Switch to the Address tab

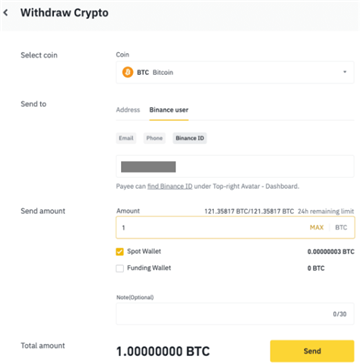[128, 110]
